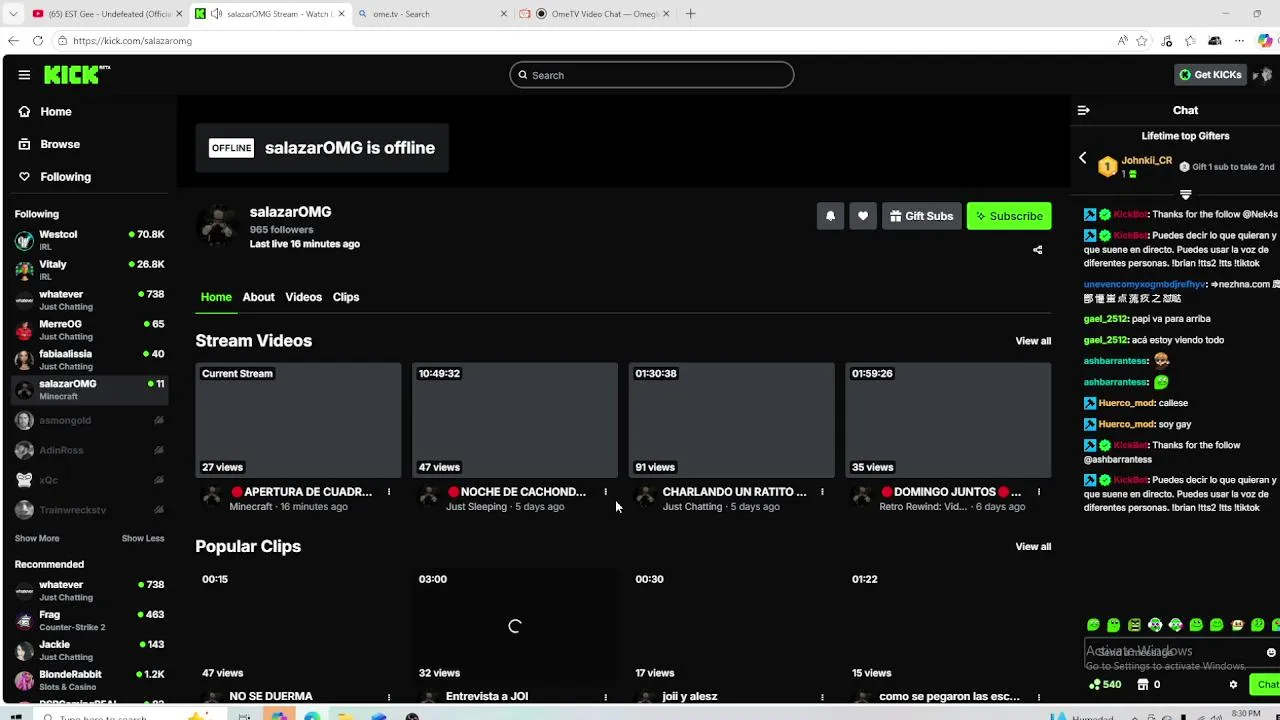Collapse the chat panel
1280x720 pixels.
1083,110
